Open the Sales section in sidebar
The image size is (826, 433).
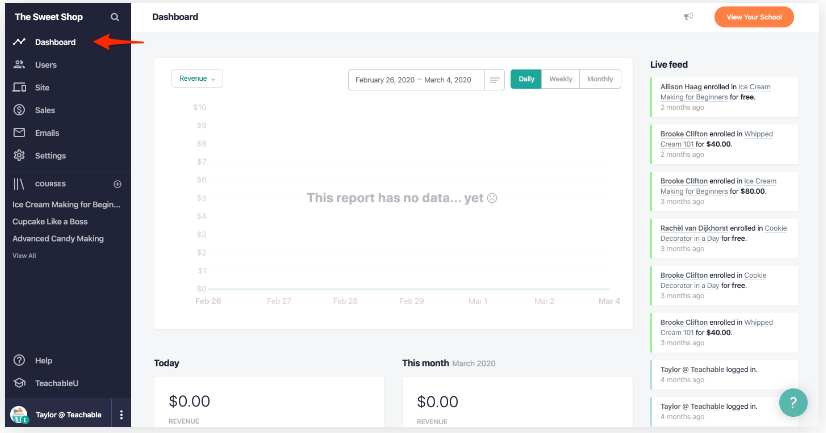[x=45, y=110]
